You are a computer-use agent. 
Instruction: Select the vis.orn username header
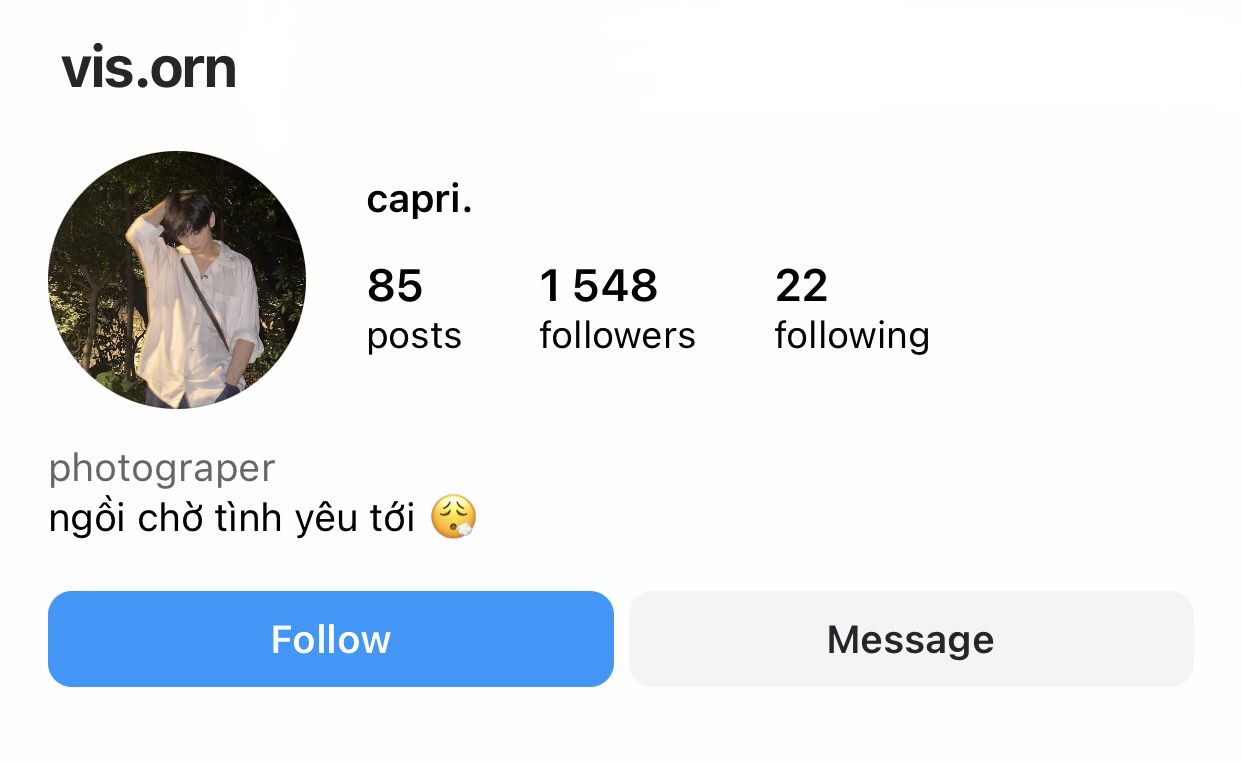coord(149,69)
